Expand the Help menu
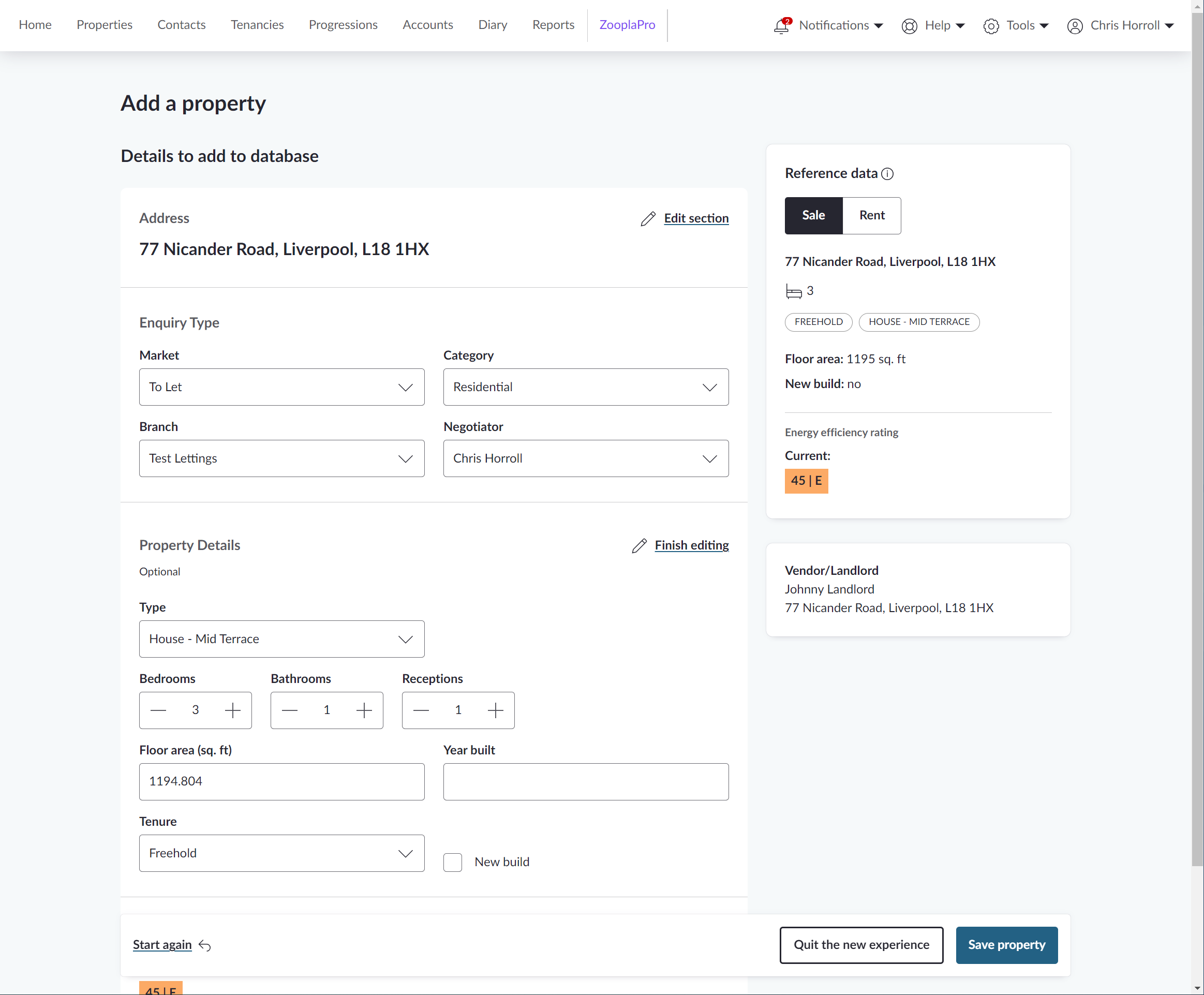The image size is (1204, 995). pyautogui.click(x=944, y=25)
